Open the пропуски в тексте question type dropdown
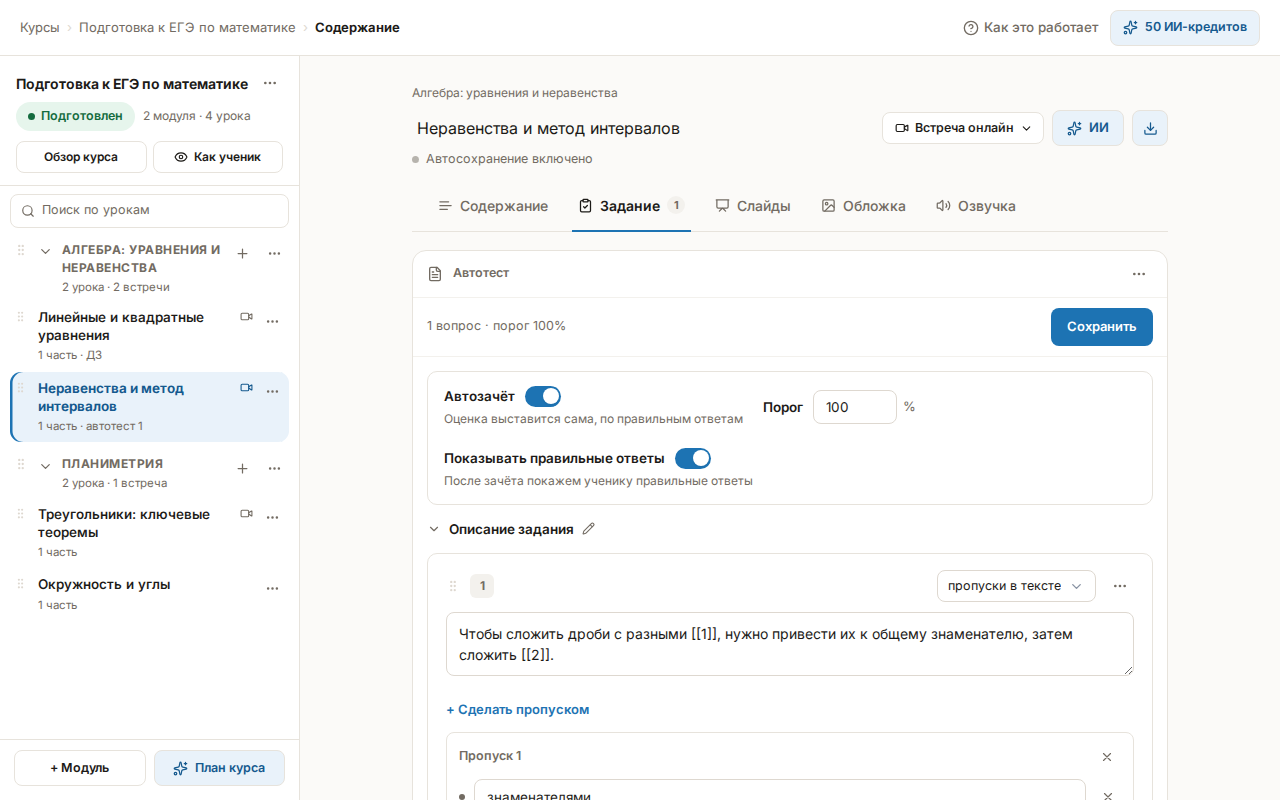 (x=1016, y=586)
